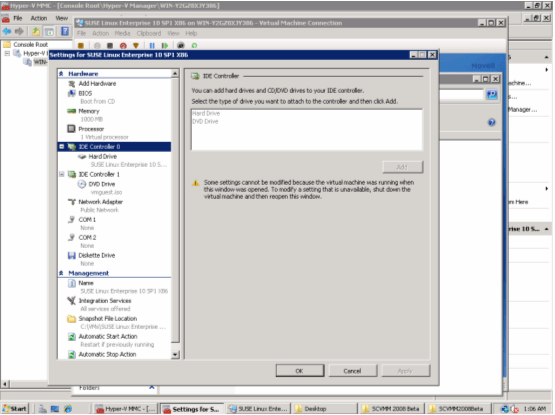Click the Add button for the IDE controller
The image size is (555, 415).
(x=402, y=167)
